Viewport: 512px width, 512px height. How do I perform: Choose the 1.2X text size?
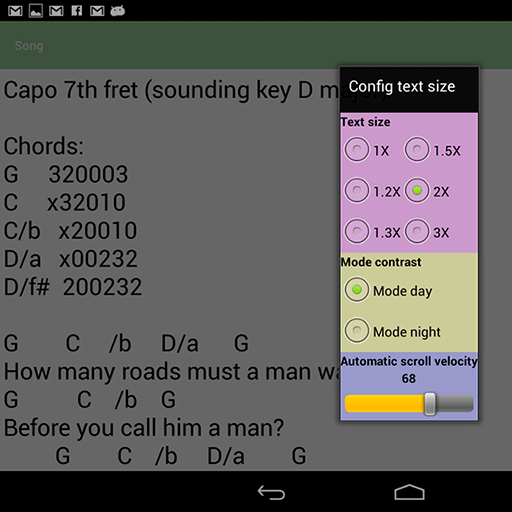(x=372, y=191)
